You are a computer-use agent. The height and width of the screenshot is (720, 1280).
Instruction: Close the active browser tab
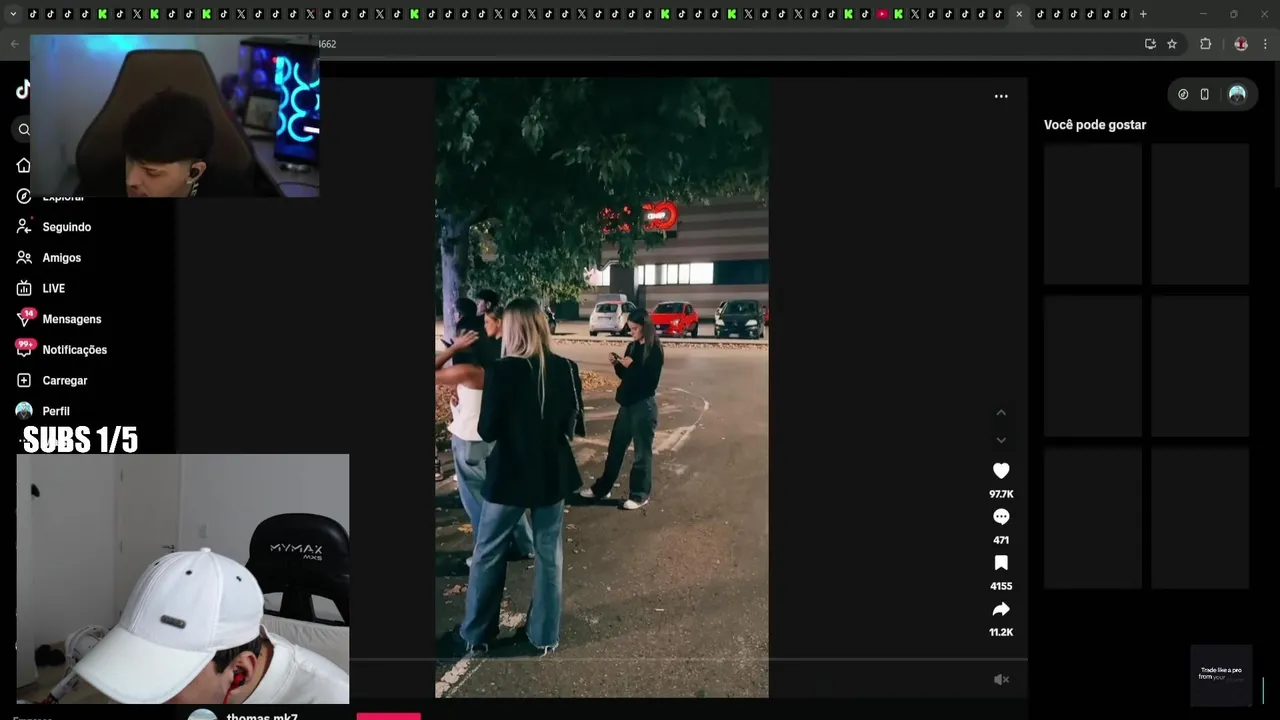click(x=1019, y=14)
